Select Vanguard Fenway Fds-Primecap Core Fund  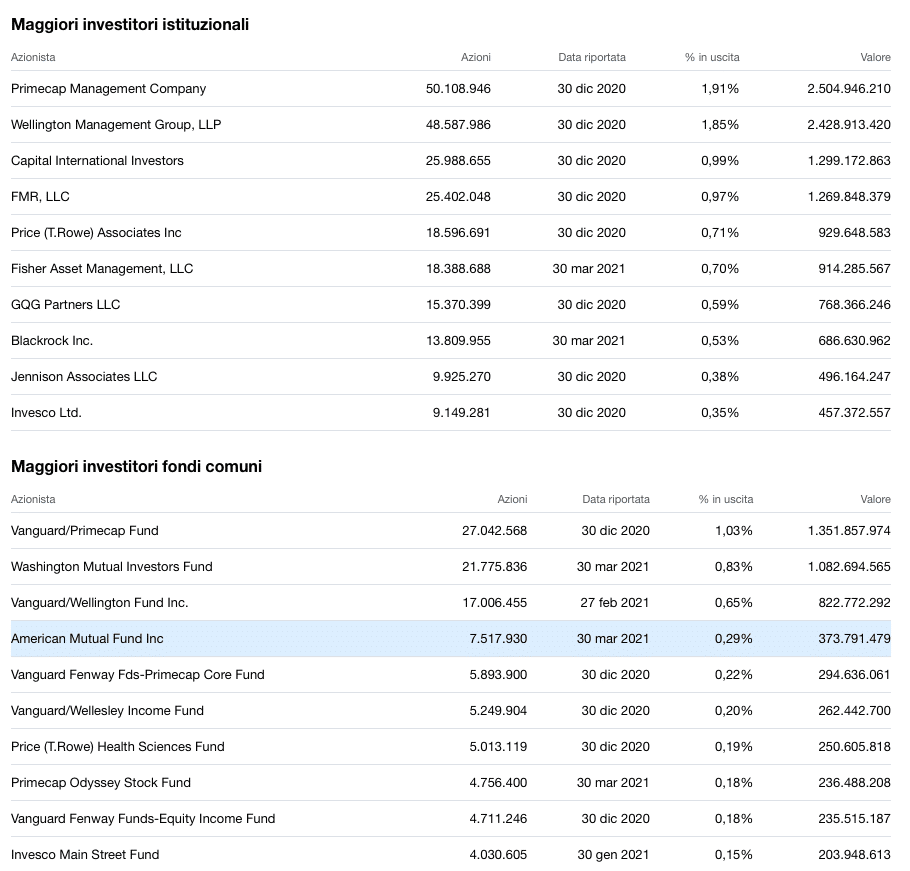click(x=138, y=675)
